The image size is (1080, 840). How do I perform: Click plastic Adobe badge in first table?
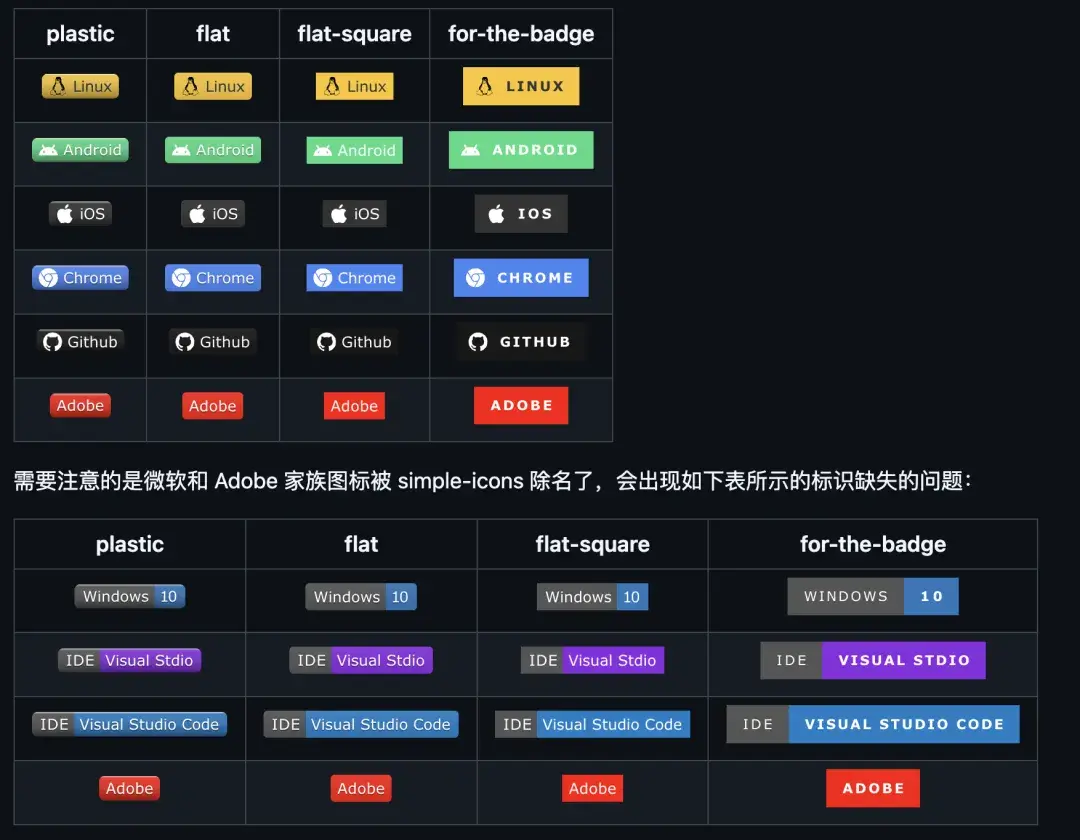(x=81, y=406)
